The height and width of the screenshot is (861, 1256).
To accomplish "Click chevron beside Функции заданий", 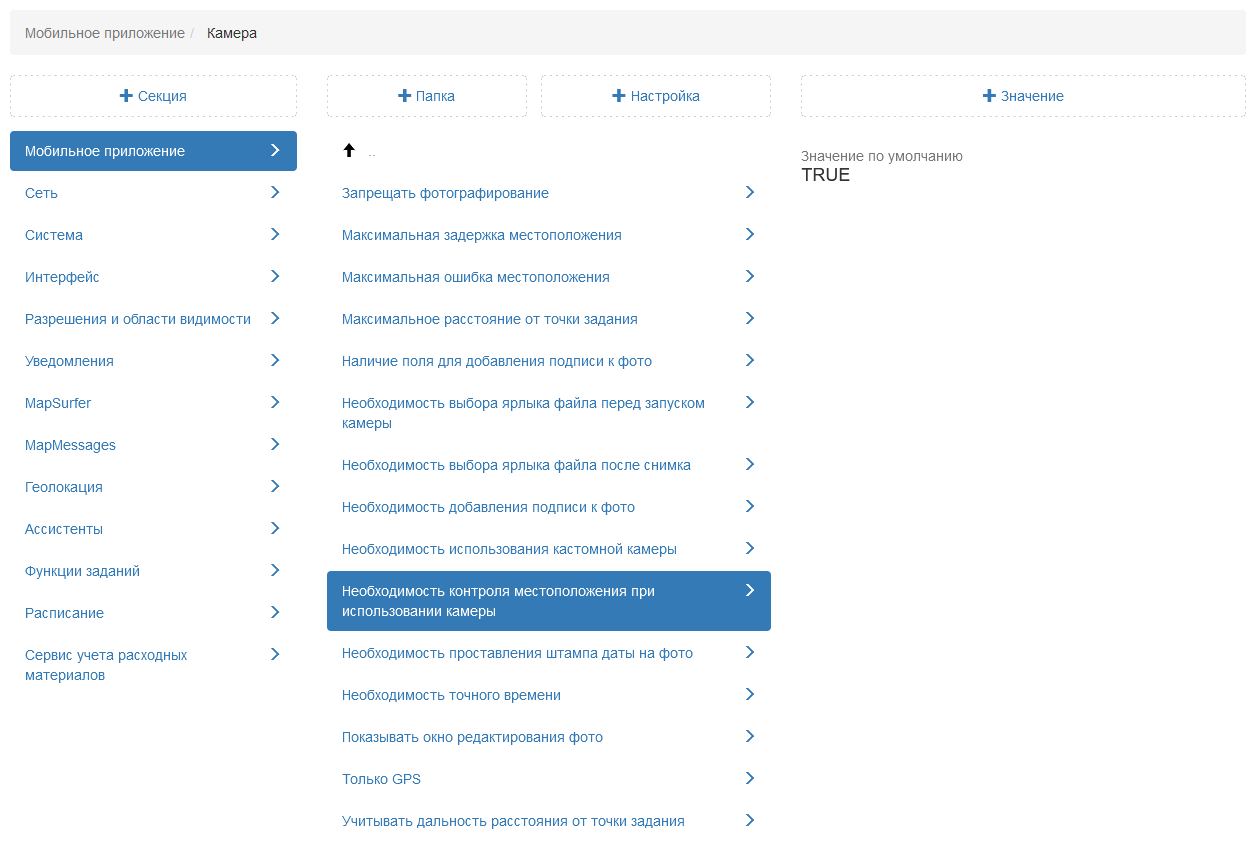I will [275, 570].
